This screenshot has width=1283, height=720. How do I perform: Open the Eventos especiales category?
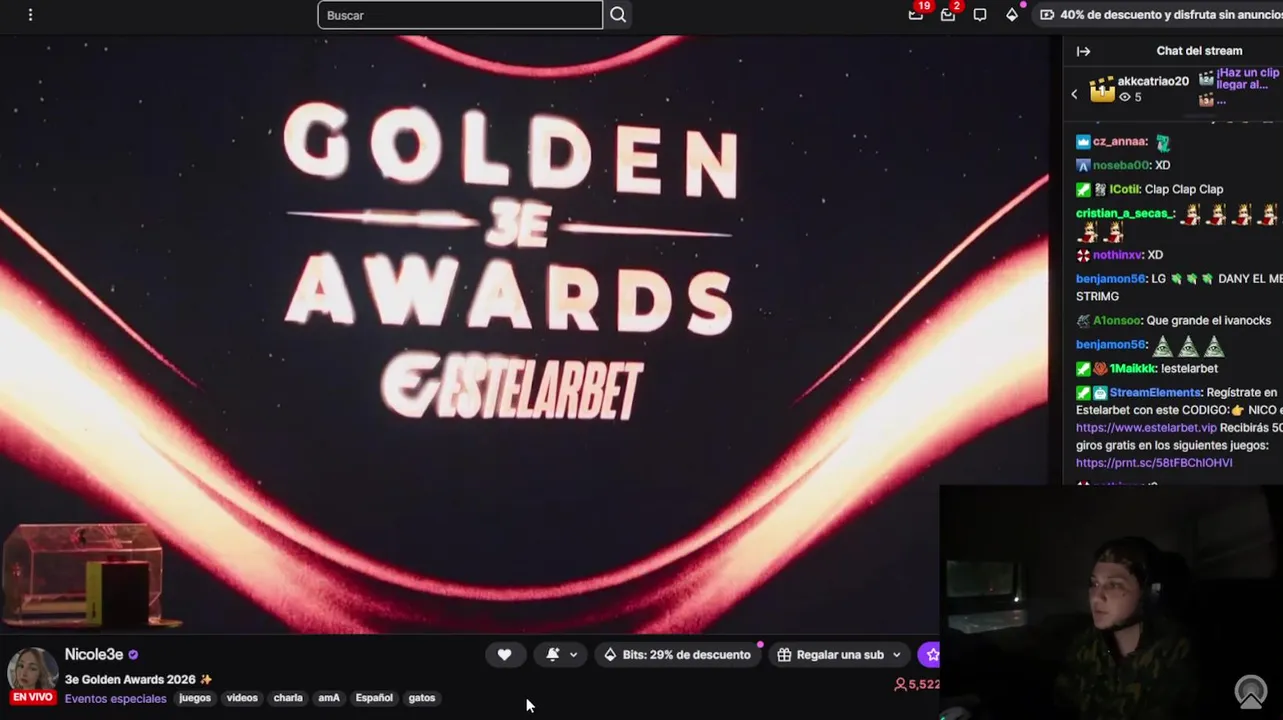tap(116, 699)
